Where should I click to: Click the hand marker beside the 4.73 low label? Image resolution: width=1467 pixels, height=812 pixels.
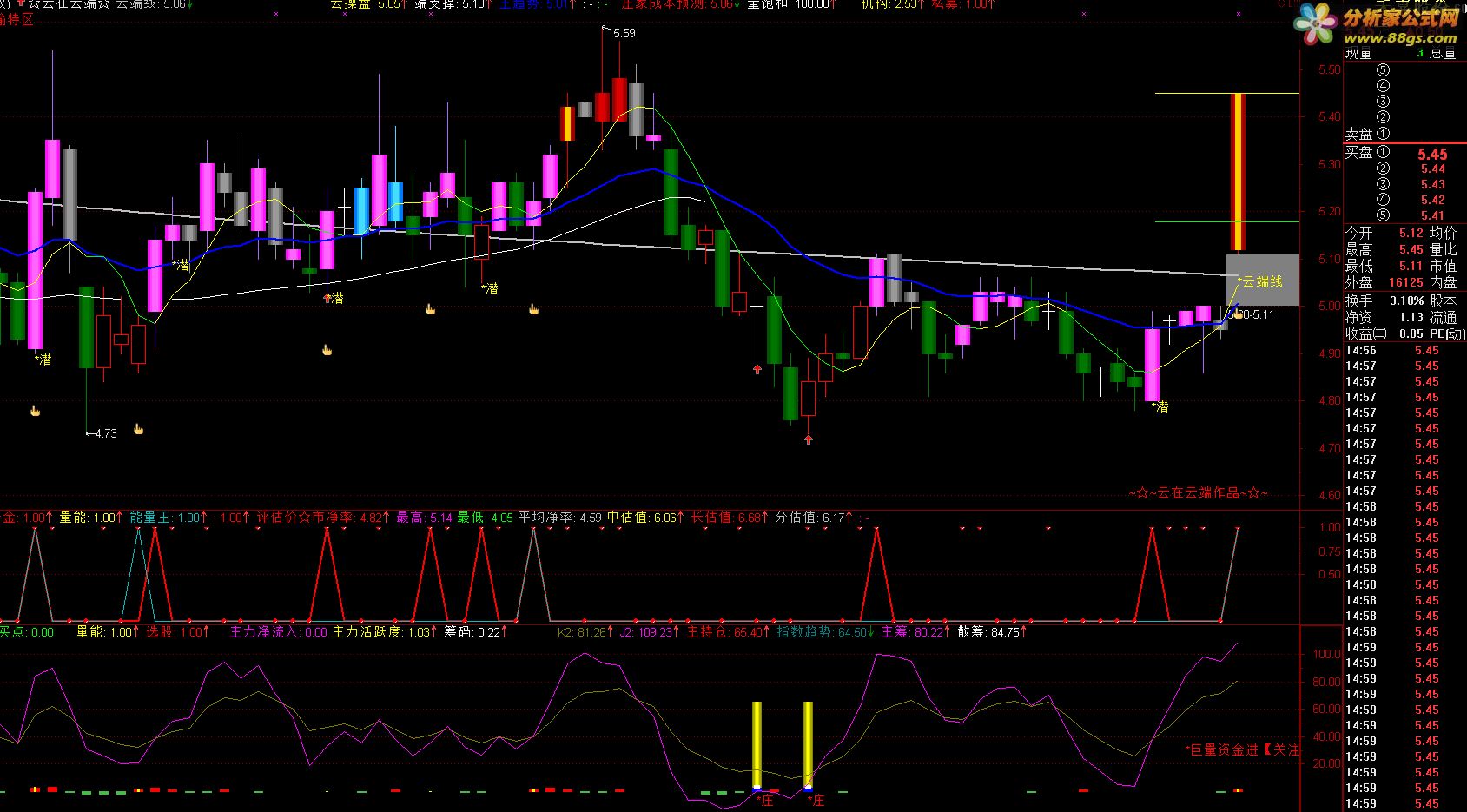point(137,429)
